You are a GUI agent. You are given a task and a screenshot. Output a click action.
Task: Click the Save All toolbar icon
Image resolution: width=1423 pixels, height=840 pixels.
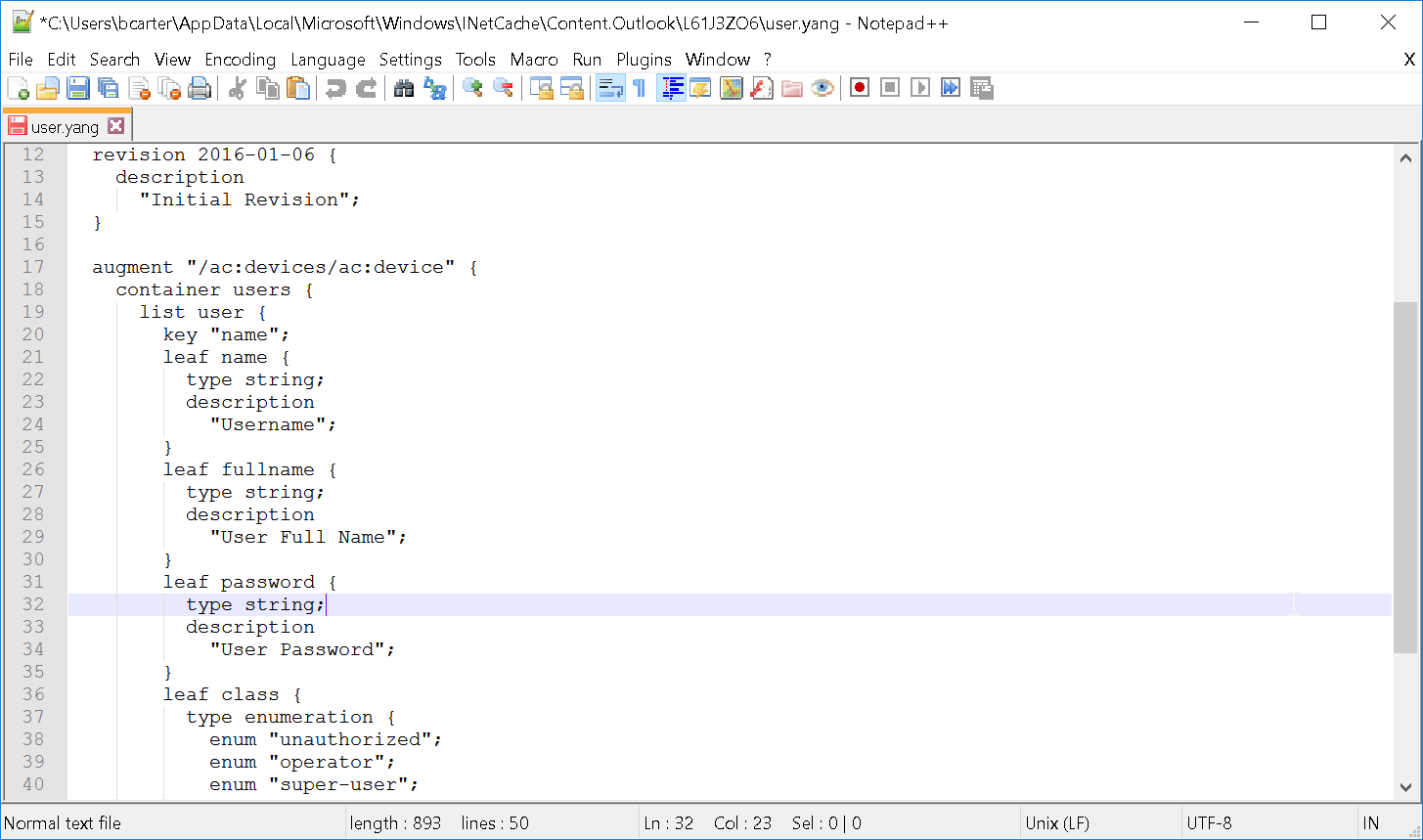pos(109,88)
